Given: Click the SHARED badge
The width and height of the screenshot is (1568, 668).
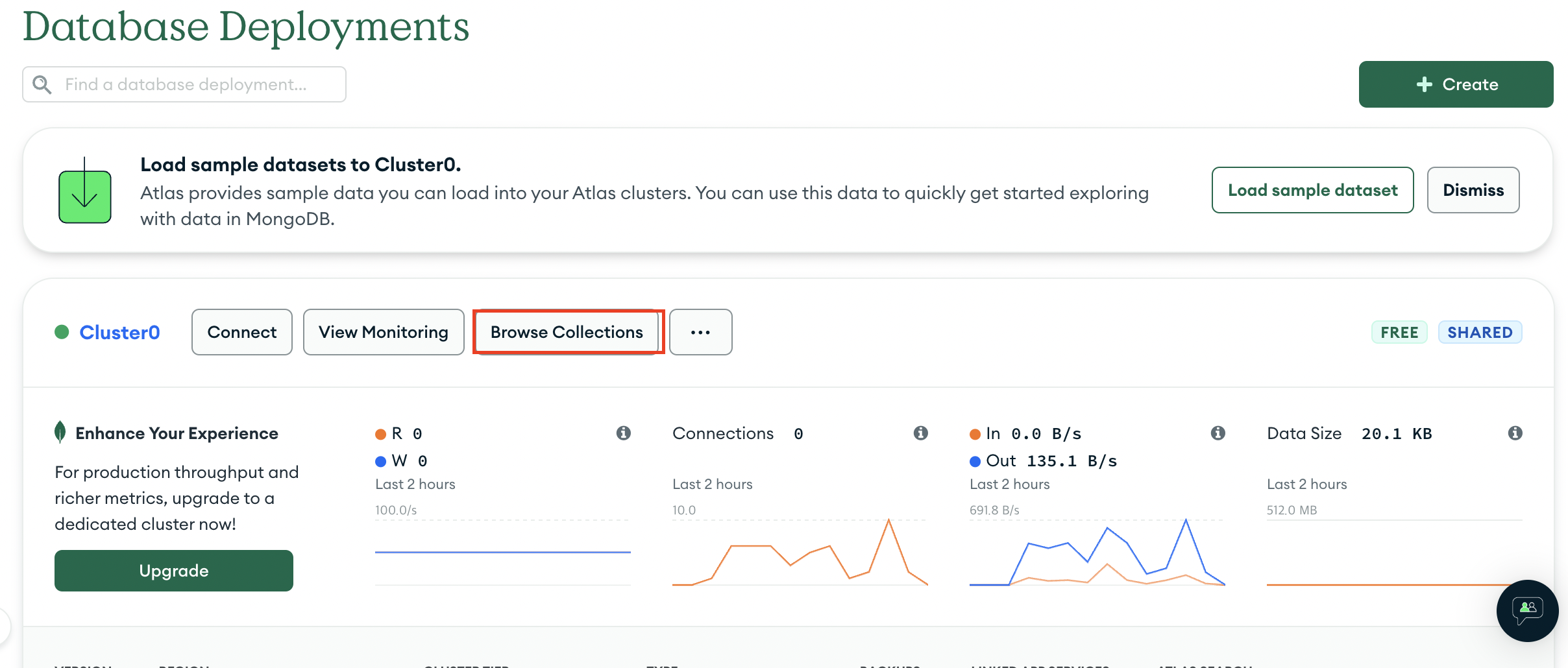Looking at the screenshot, I should [x=1480, y=332].
